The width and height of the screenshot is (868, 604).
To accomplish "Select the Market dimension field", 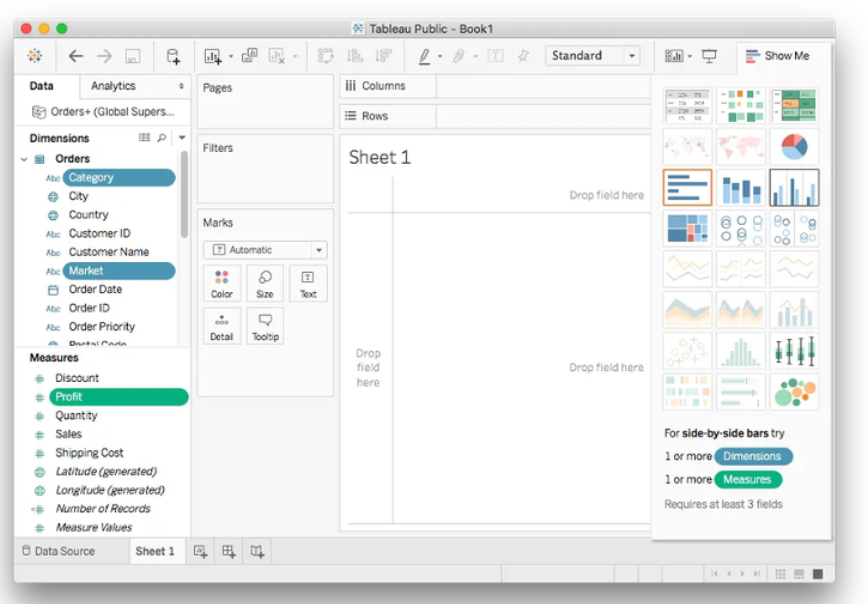I will coord(119,271).
